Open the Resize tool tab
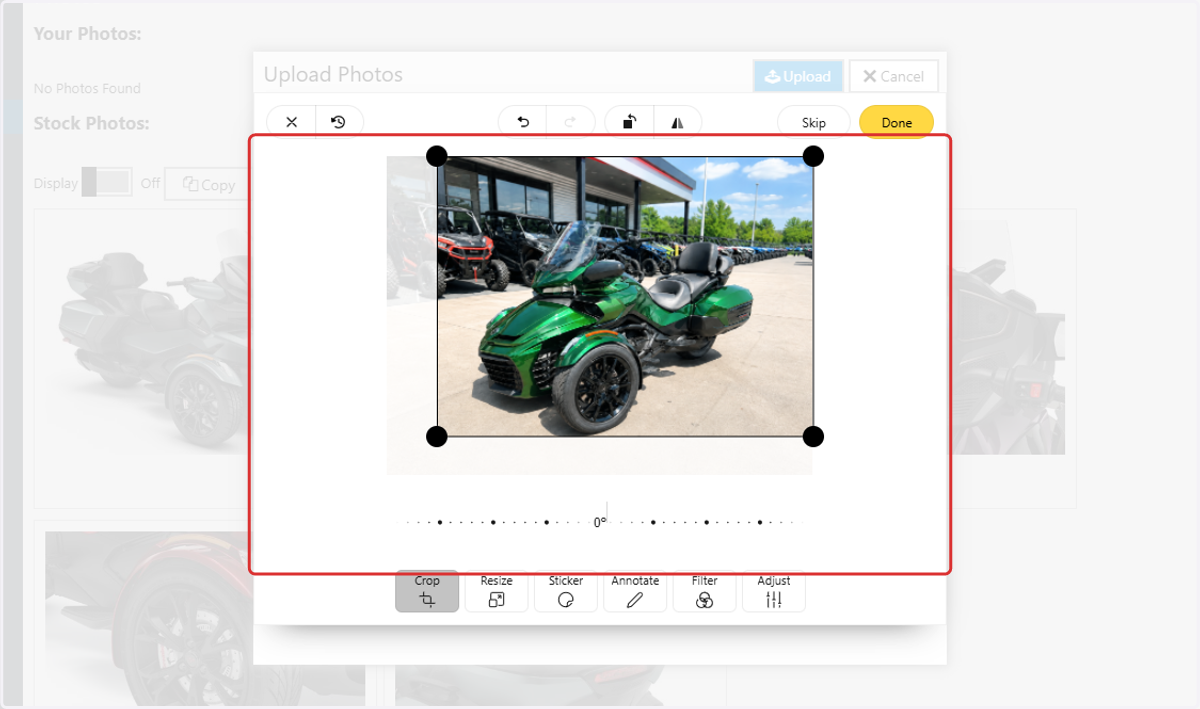Screen dimensions: 1200x709 (496, 591)
